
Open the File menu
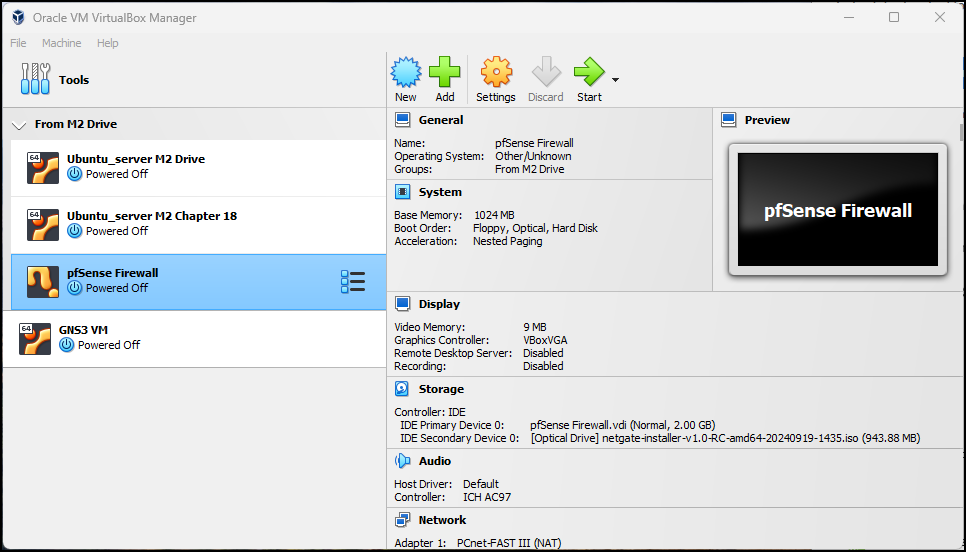[x=18, y=43]
